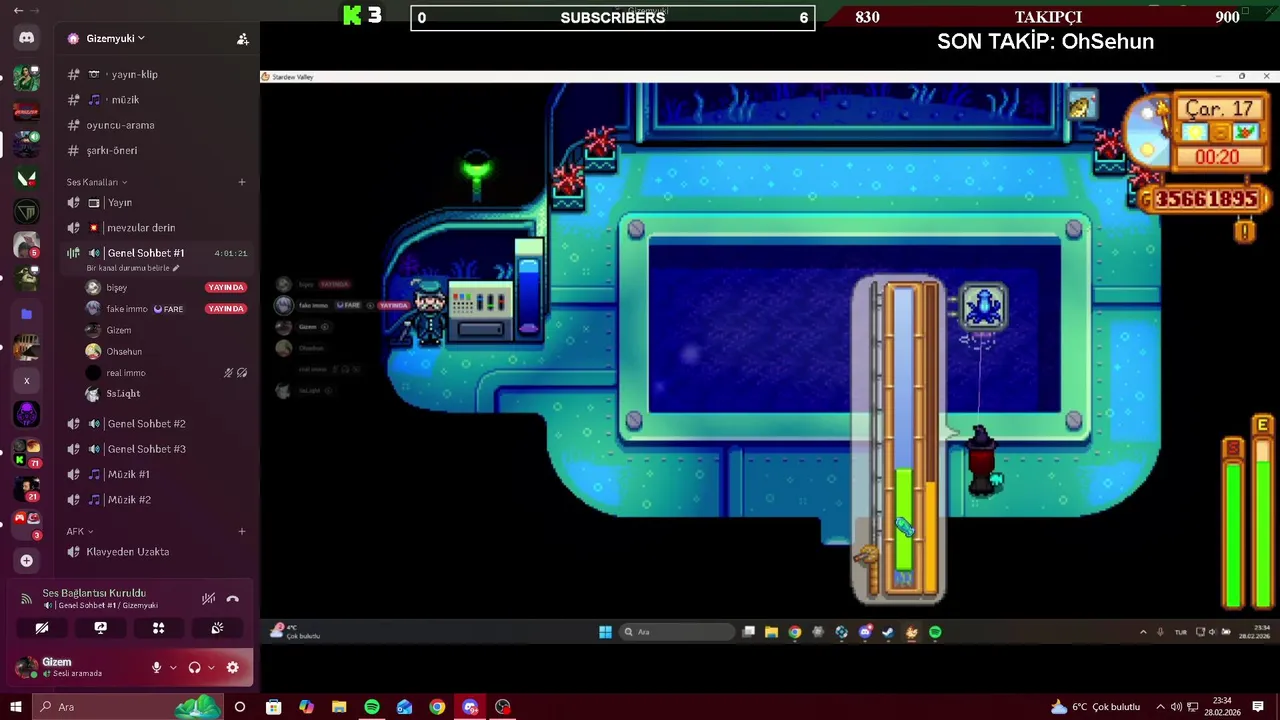
Task: Open the Gizemyuki server menu
Action: pos(105,38)
